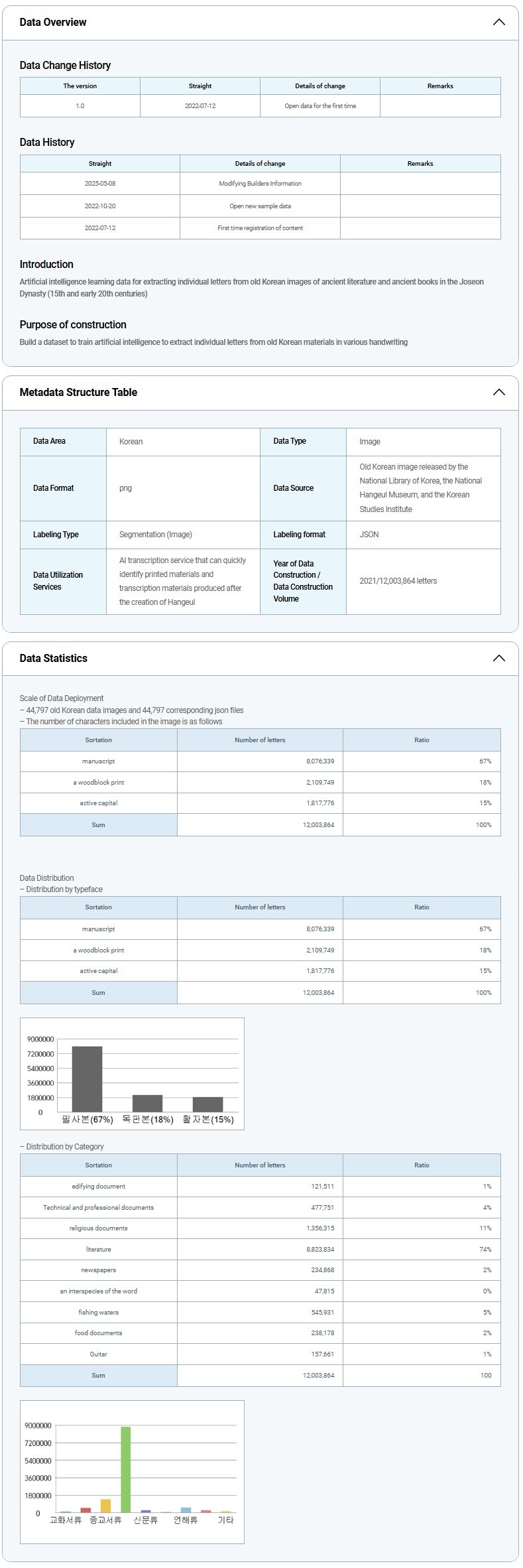This screenshot has height=1568, width=523.
Task: Click the Data Statistics heading text
Action: [x=54, y=658]
